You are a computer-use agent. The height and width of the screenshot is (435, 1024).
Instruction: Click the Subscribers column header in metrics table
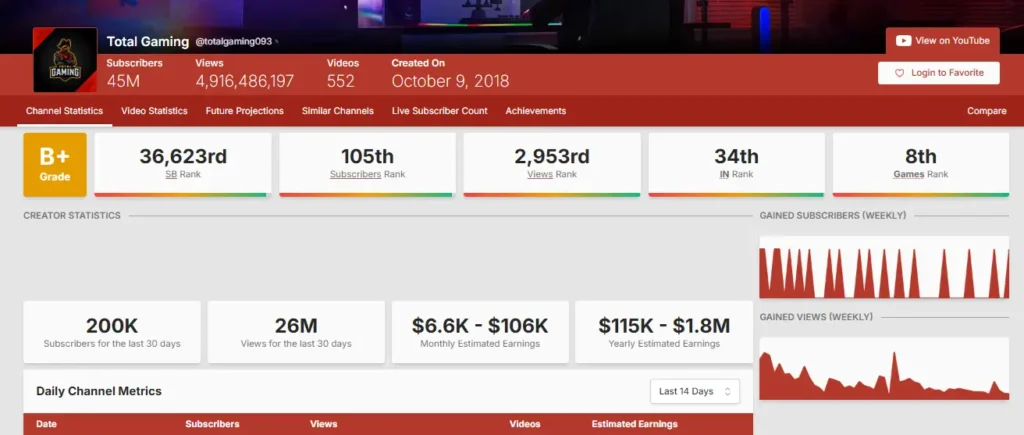212,424
